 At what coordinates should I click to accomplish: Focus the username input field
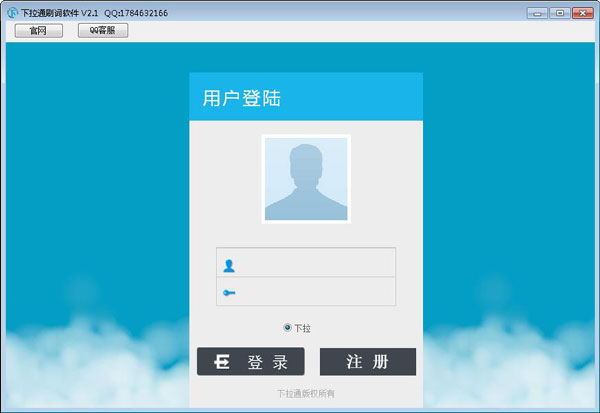coord(315,263)
